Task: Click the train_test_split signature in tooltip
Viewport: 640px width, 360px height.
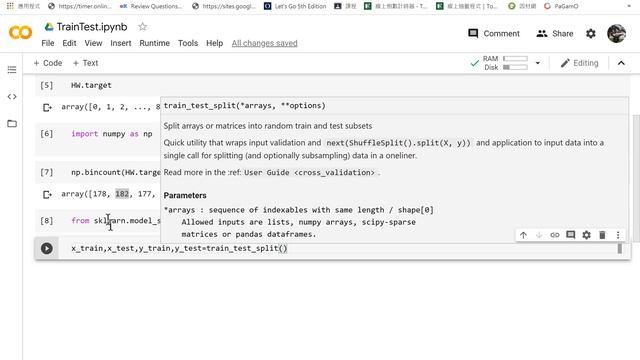Action: [x=244, y=106]
